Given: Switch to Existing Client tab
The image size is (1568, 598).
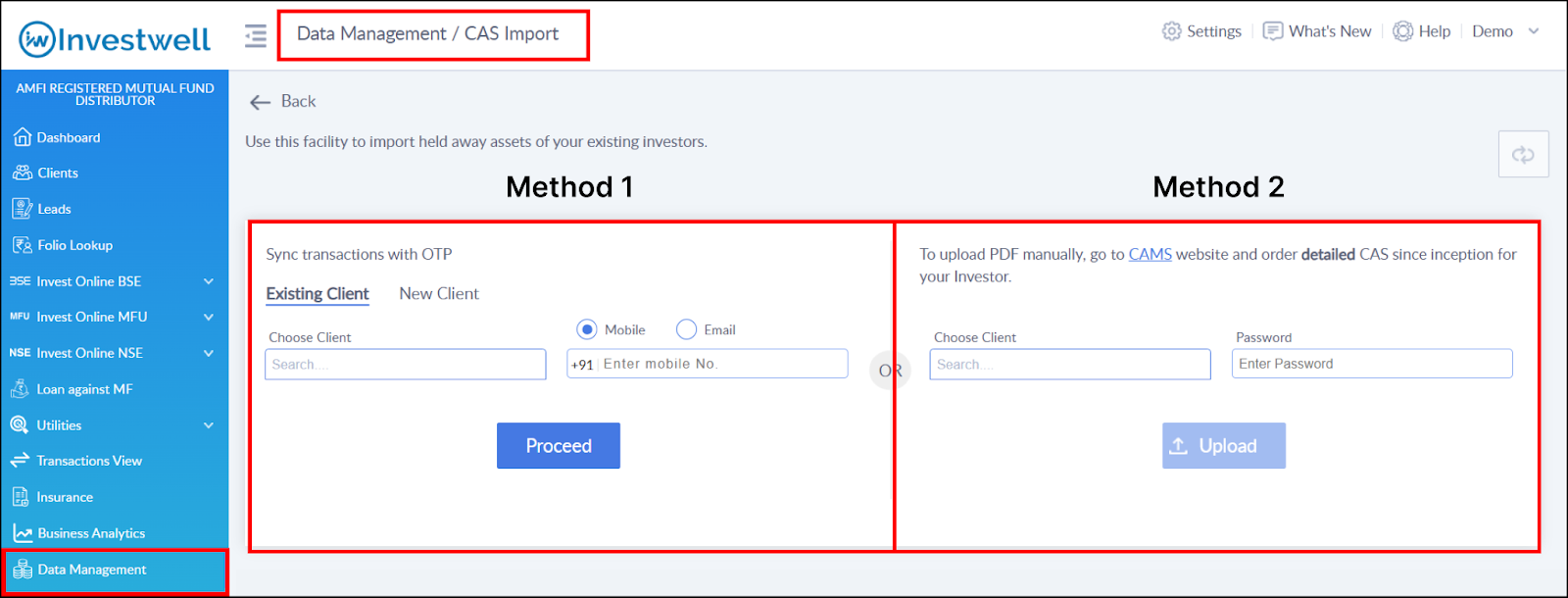Looking at the screenshot, I should pyautogui.click(x=318, y=294).
